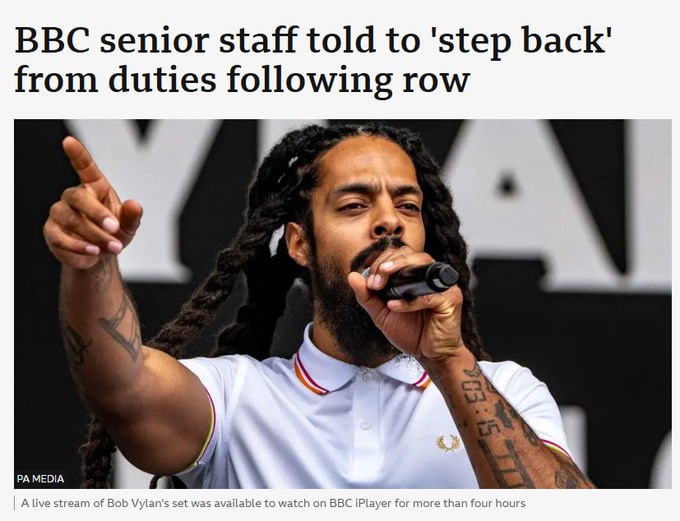
Task: Click the words 'step back' in the headline
Action: click(521, 41)
